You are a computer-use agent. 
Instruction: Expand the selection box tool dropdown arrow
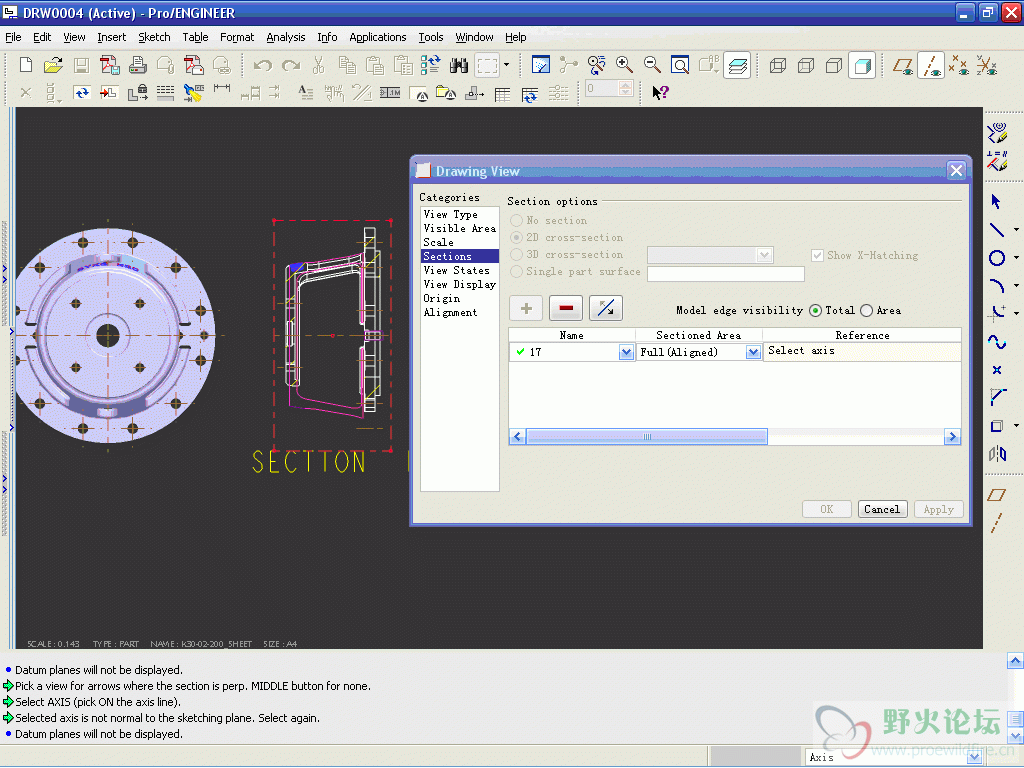click(506, 65)
